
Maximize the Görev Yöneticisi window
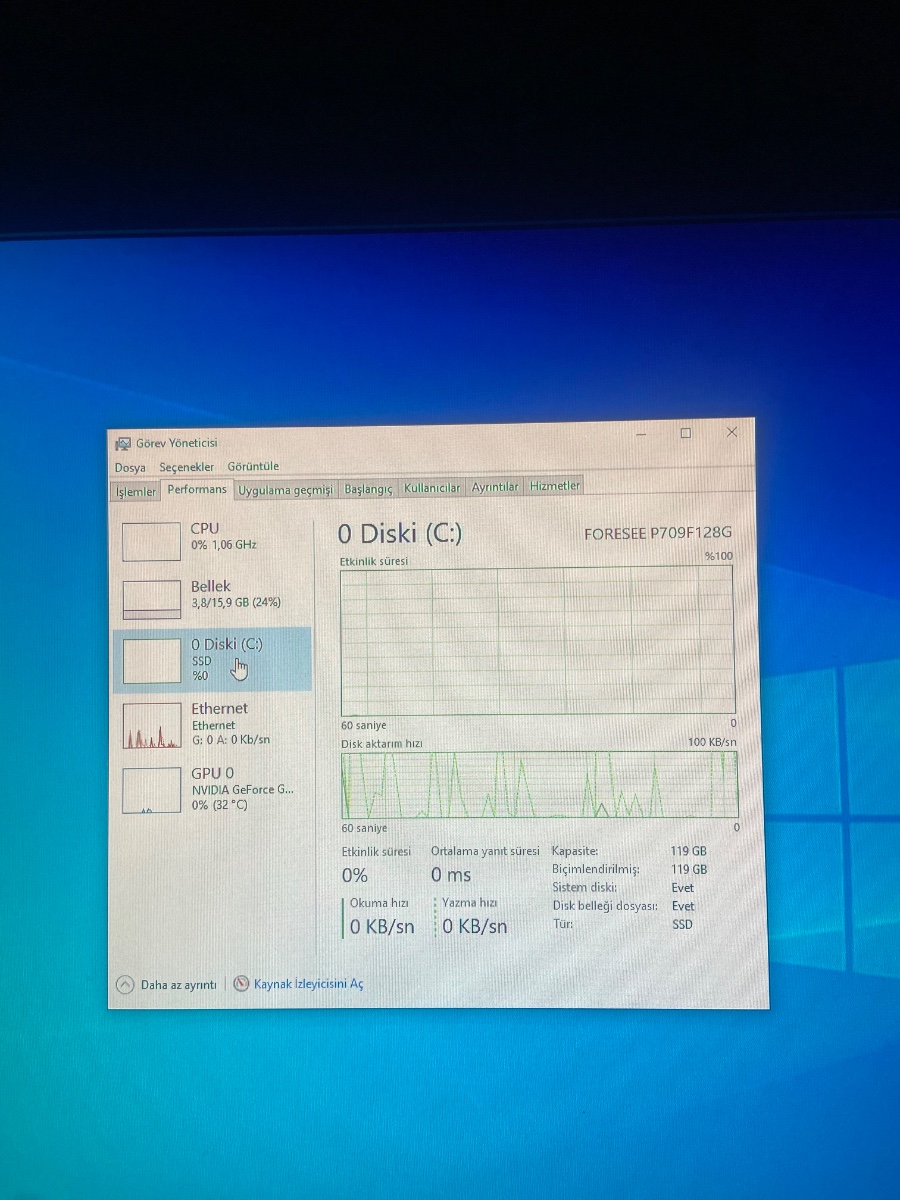pyautogui.click(x=685, y=433)
